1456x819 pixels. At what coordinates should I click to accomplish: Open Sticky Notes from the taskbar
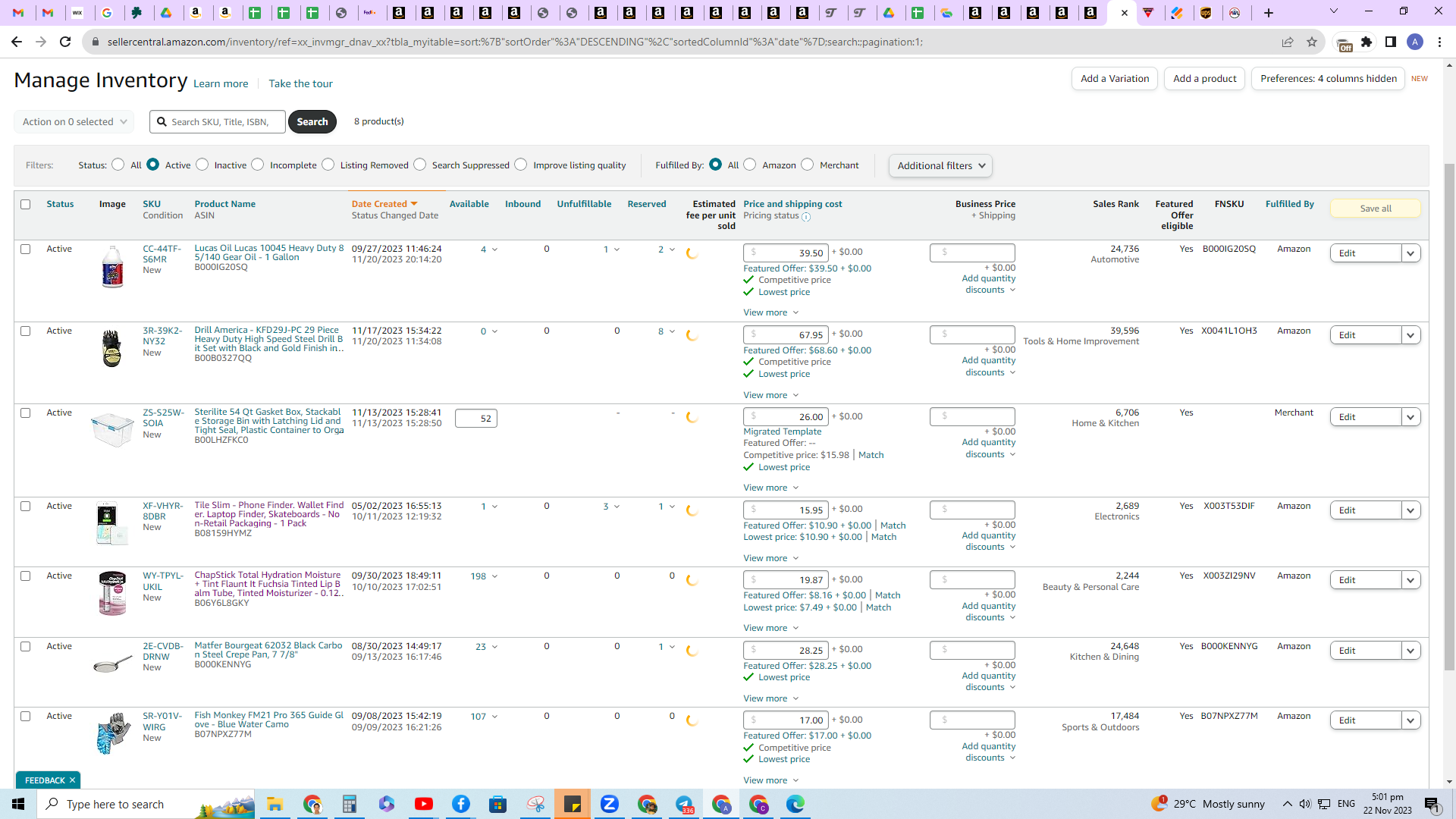[573, 804]
